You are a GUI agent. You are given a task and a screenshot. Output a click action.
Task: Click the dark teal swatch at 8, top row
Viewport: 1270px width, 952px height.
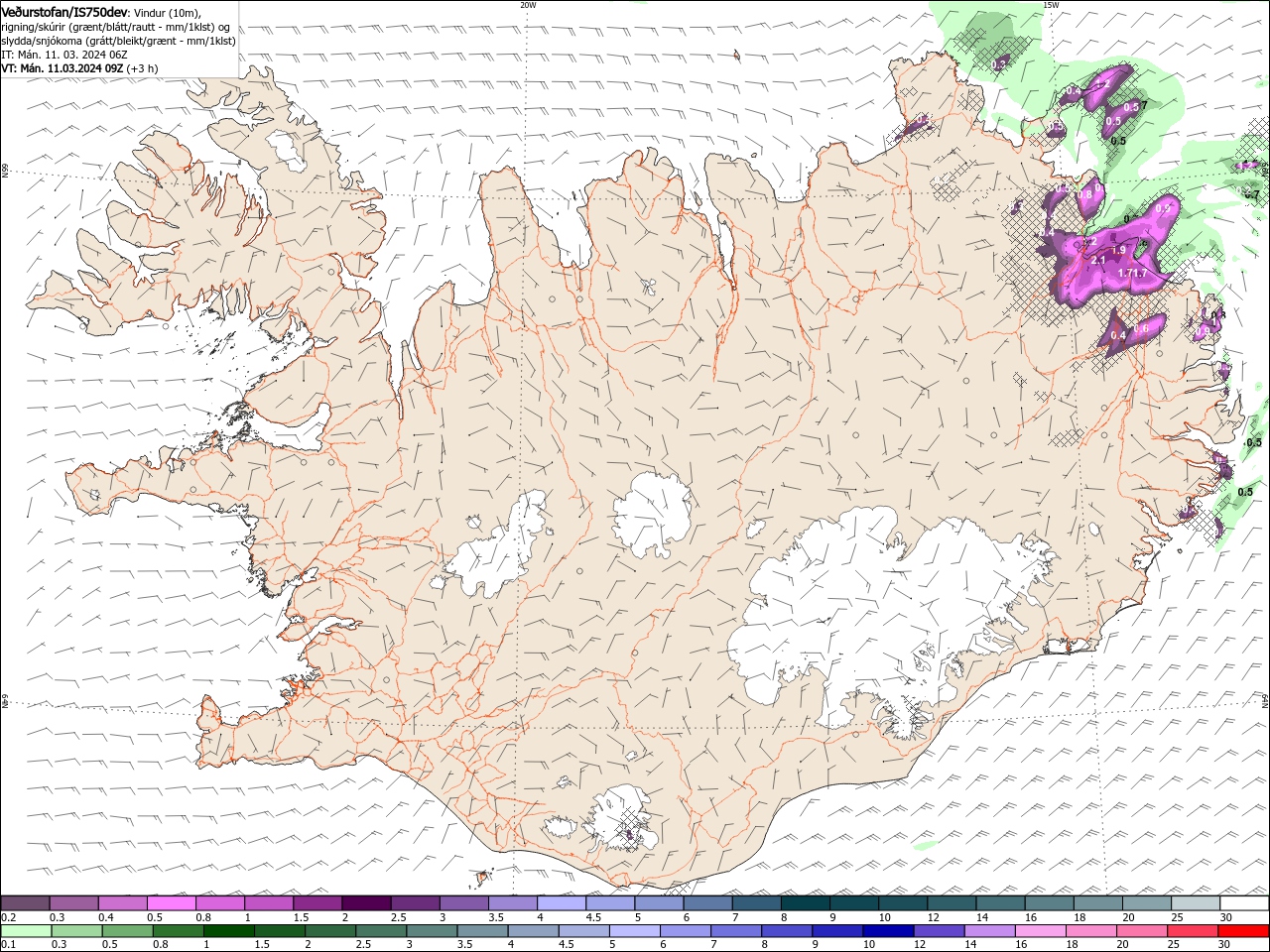click(805, 903)
